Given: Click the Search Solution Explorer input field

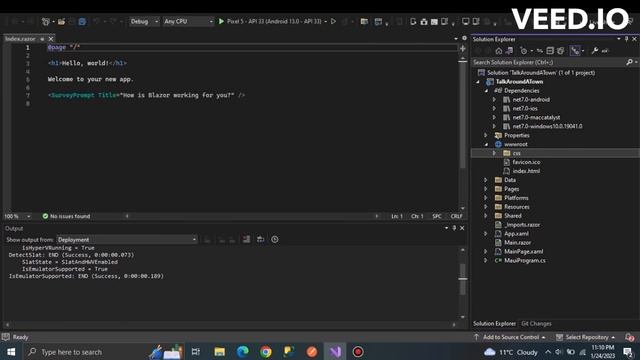Looking at the screenshot, I should click(549, 62).
